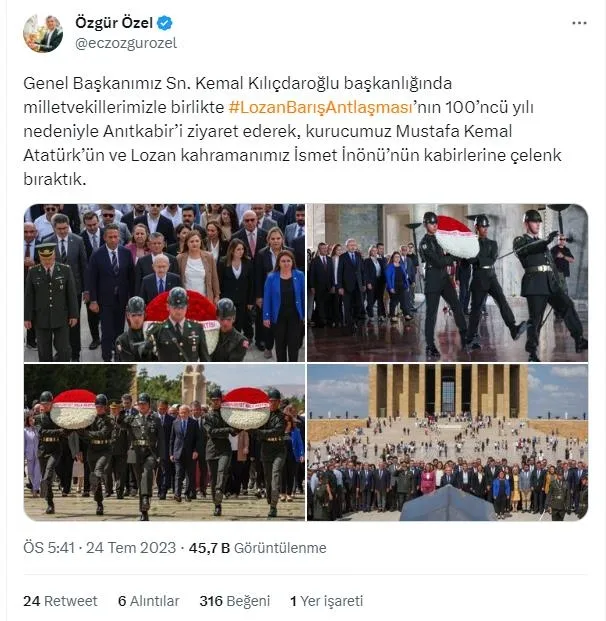
Task: Show the 6 Alıntılar quotes list
Action: tap(149, 601)
